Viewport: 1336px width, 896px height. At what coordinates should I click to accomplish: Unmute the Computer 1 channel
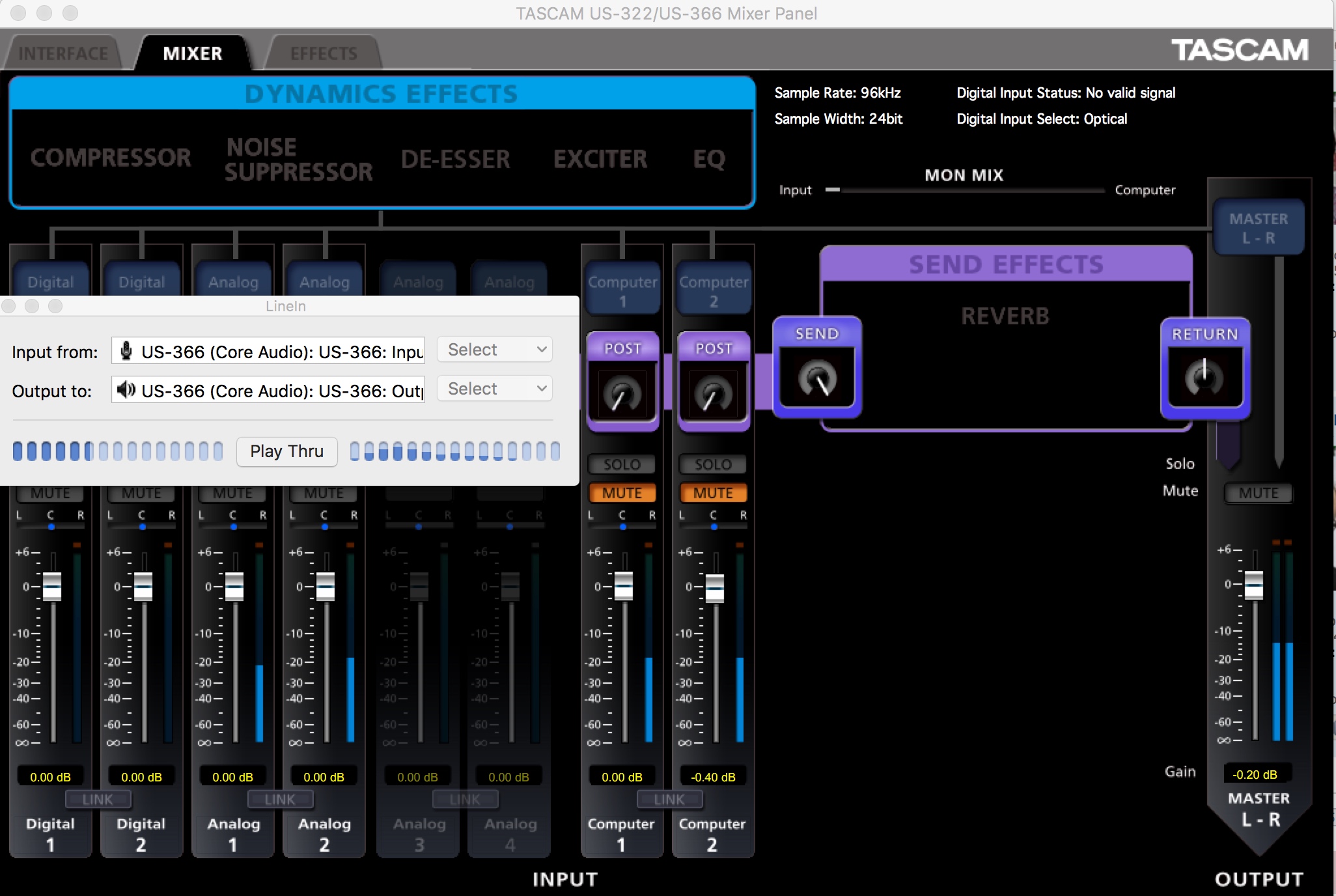622,493
